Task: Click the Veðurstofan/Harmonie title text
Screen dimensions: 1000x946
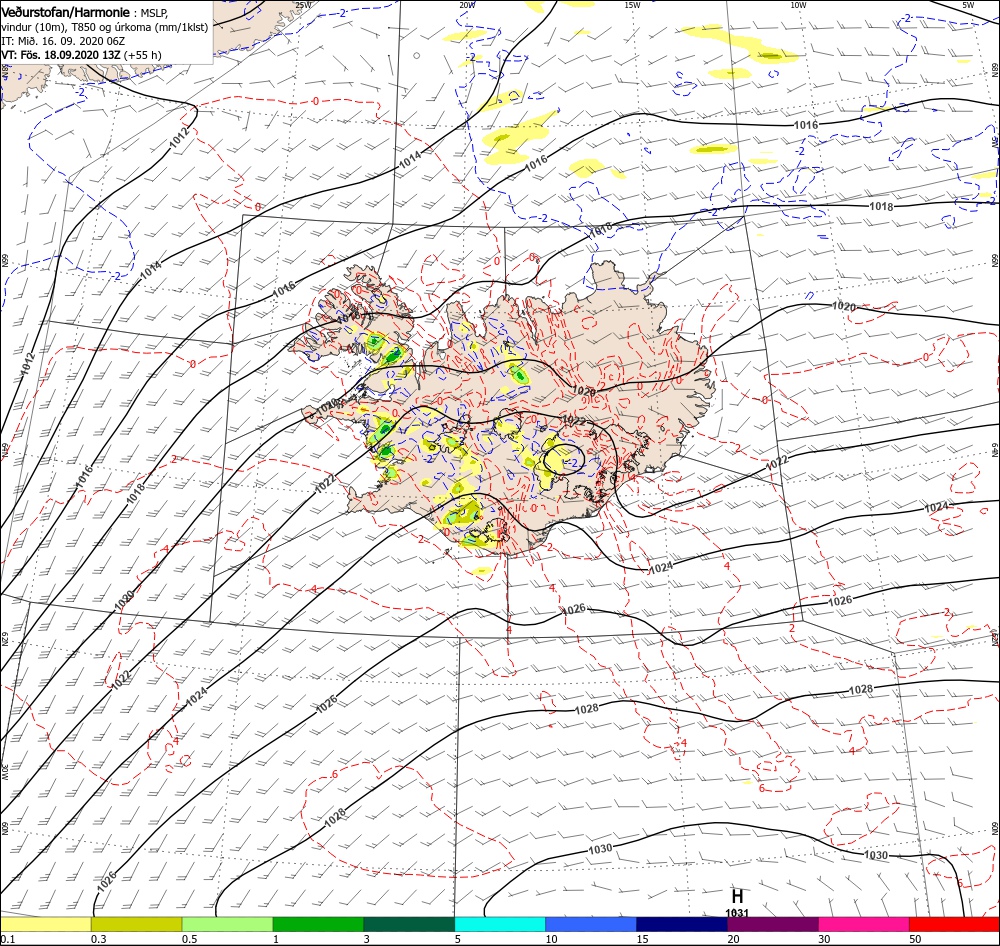Action: (x=66, y=12)
